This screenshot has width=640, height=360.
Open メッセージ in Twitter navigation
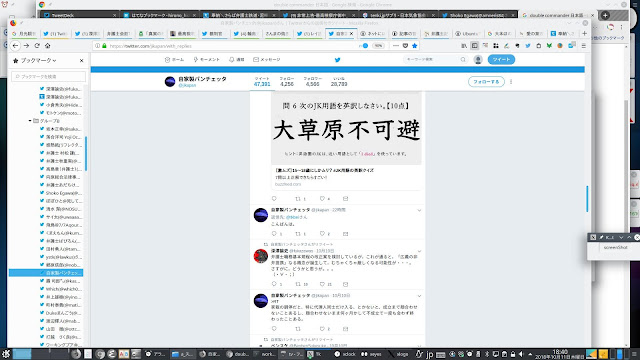point(267,60)
